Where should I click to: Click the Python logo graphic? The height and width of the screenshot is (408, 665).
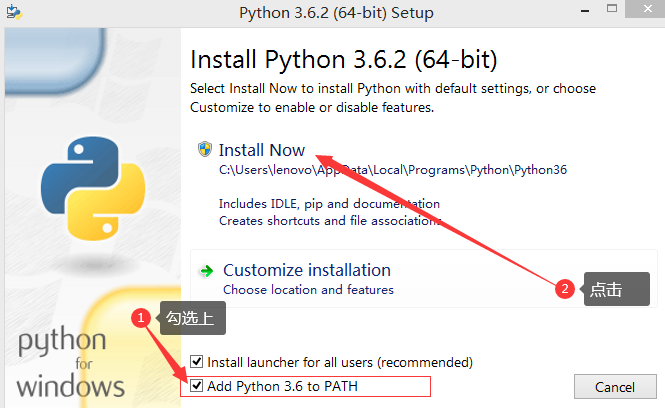click(93, 188)
